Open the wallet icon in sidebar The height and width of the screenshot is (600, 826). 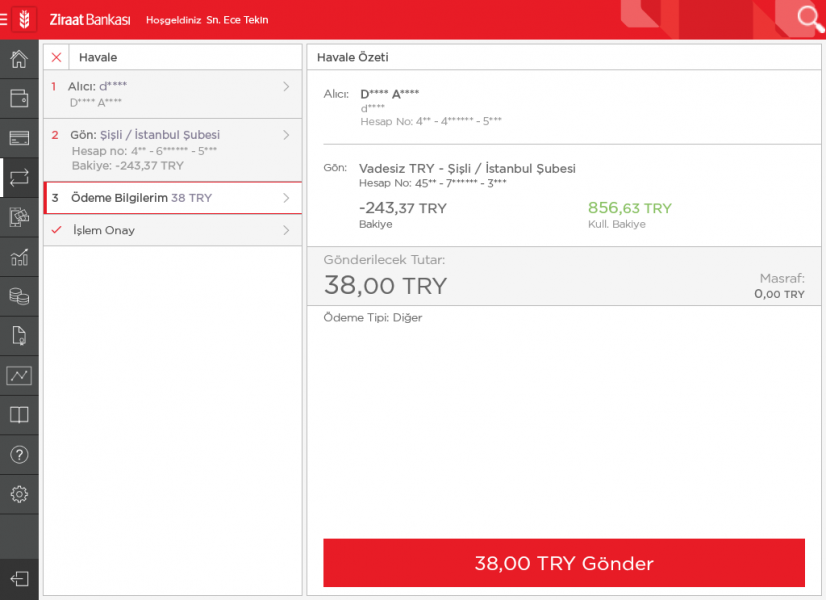point(19,98)
